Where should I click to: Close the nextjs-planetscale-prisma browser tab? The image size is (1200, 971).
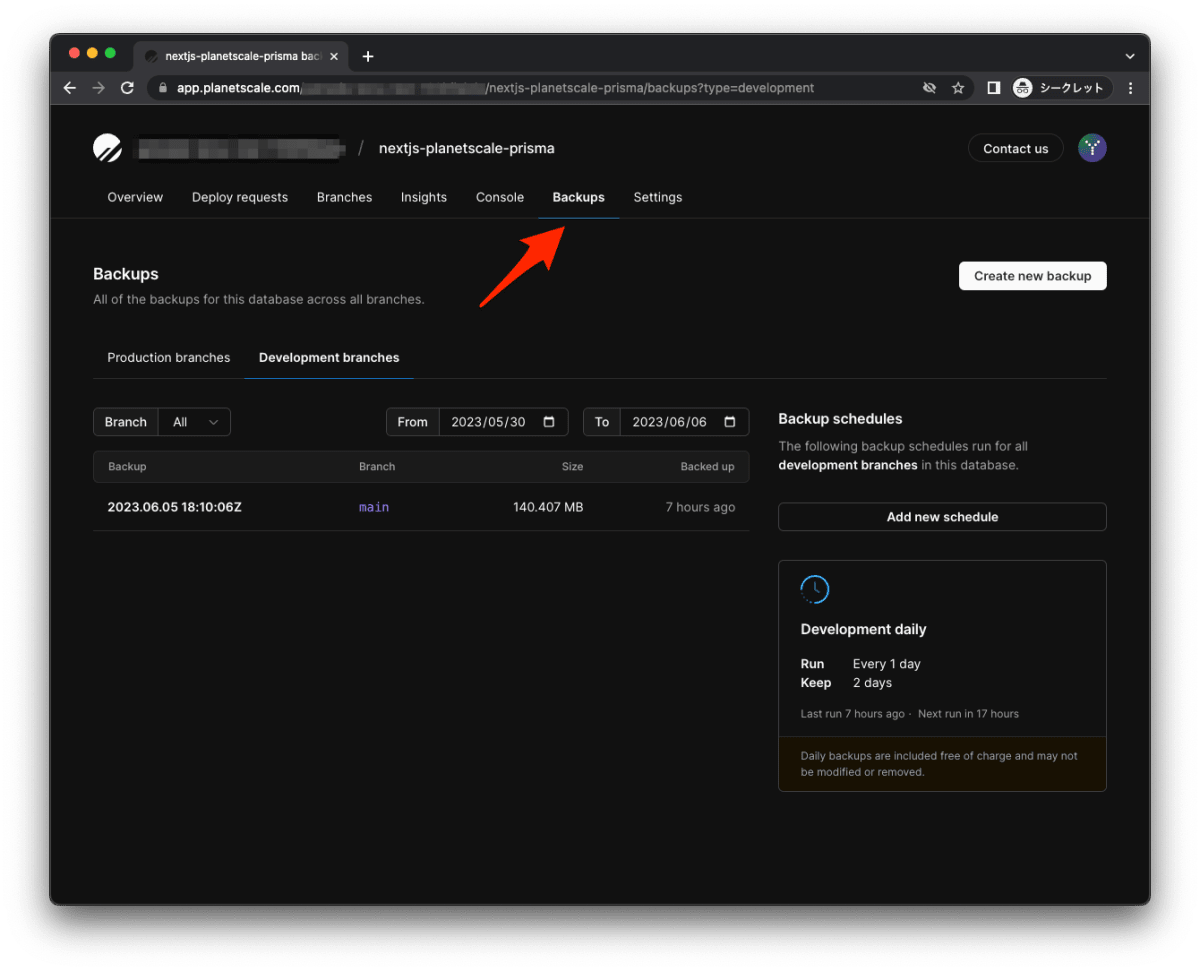334,56
